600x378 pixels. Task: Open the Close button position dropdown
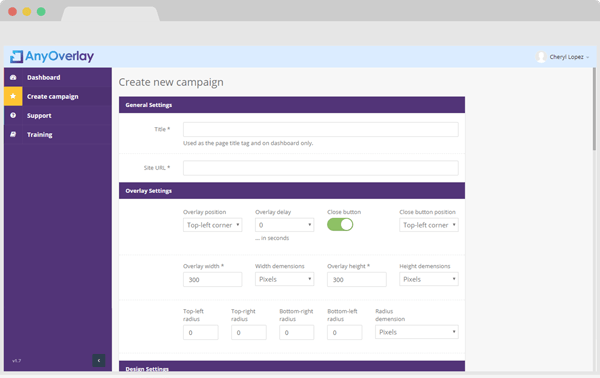coord(429,225)
